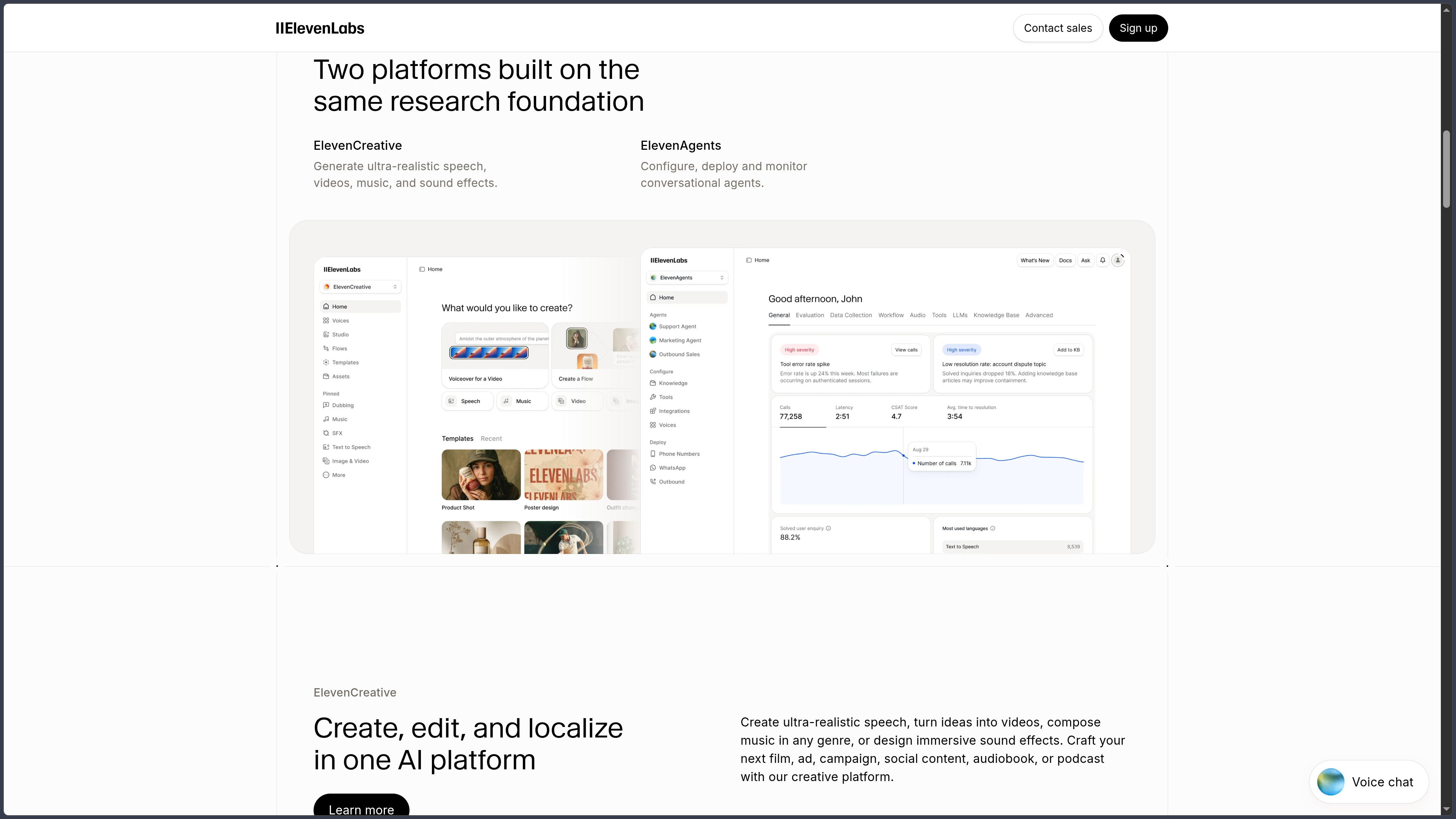Click the What's New button
1456x819 pixels.
pos(1034,260)
